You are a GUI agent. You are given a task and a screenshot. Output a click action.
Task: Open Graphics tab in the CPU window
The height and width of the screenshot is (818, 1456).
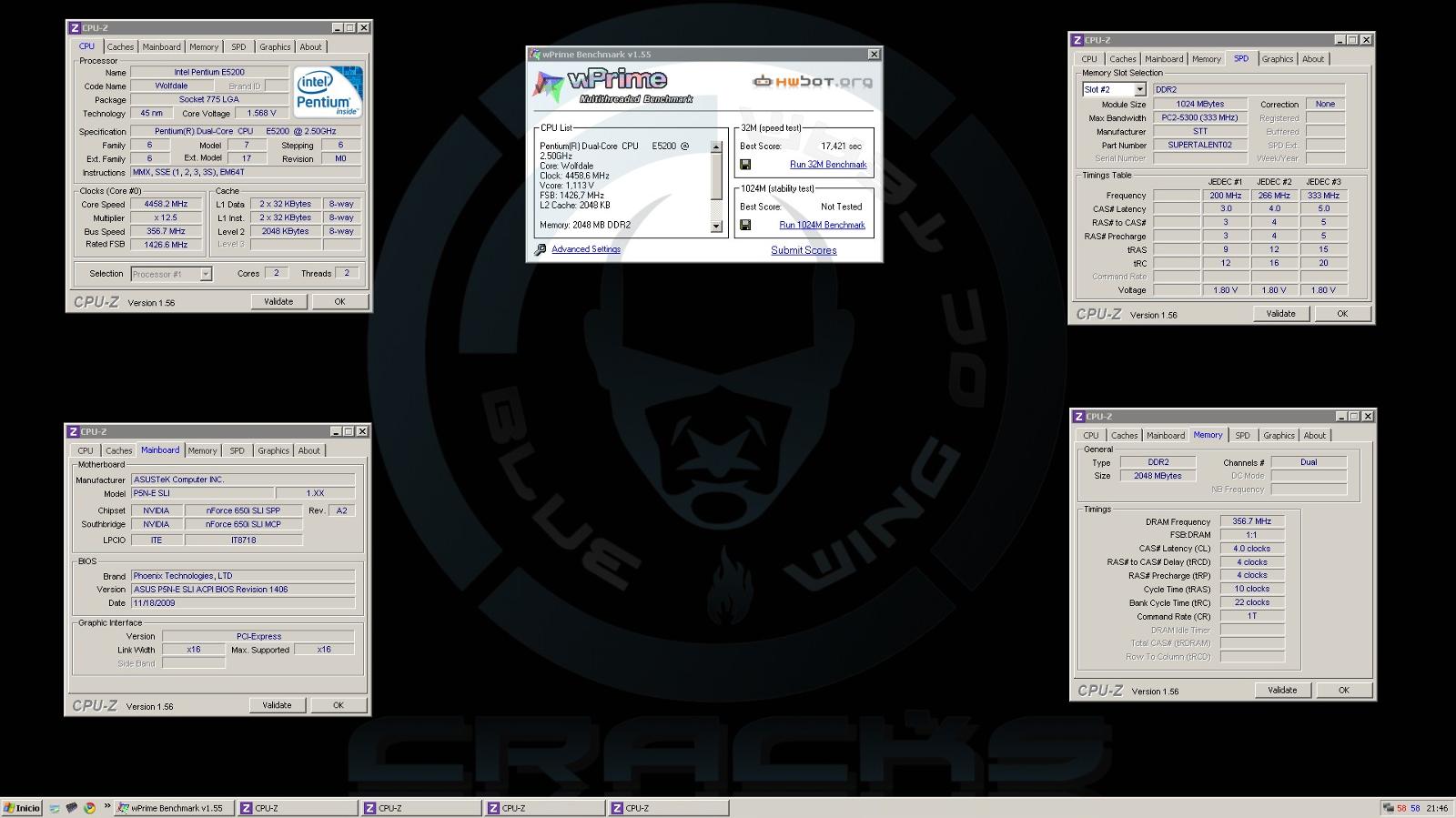(275, 47)
